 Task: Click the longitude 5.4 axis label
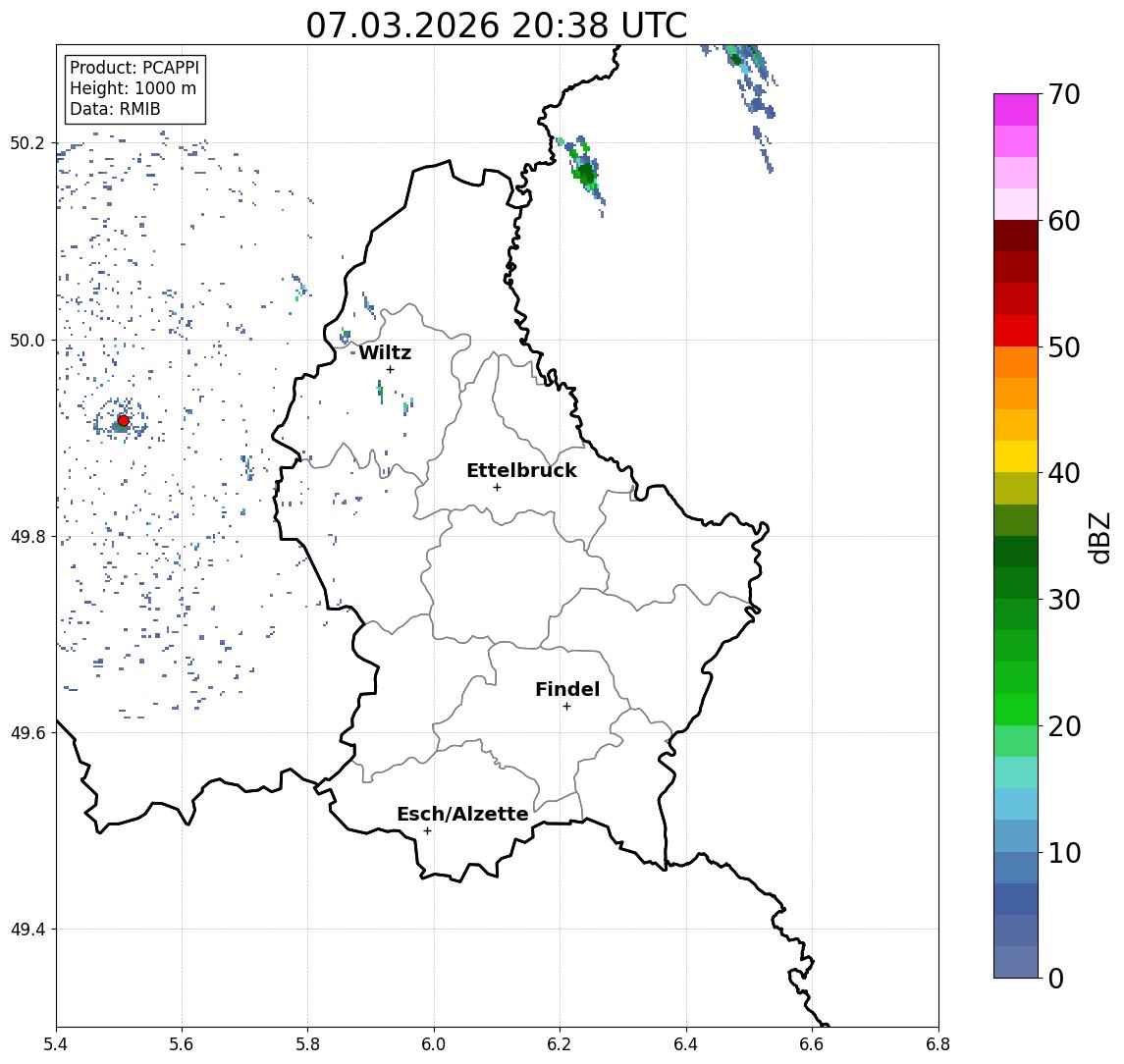point(56,1044)
